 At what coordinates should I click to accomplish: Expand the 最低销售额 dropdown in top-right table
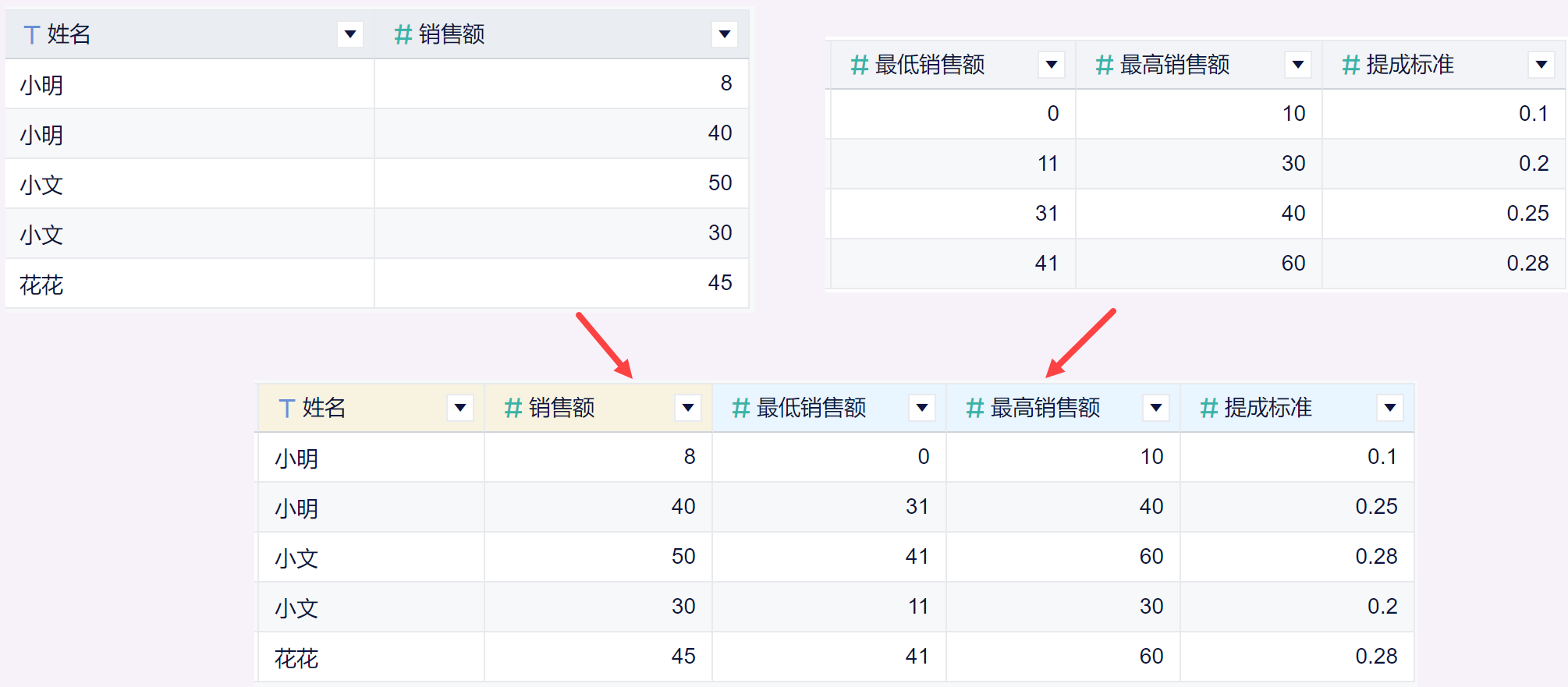click(x=1052, y=65)
